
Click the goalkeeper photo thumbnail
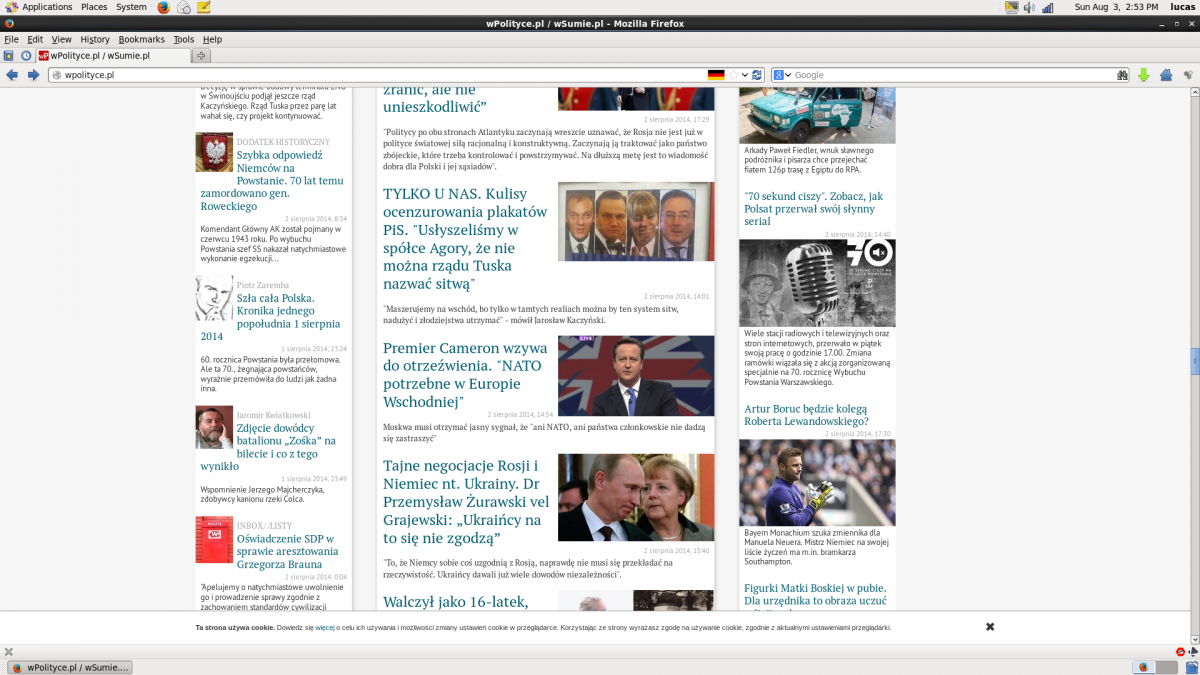pyautogui.click(x=817, y=483)
